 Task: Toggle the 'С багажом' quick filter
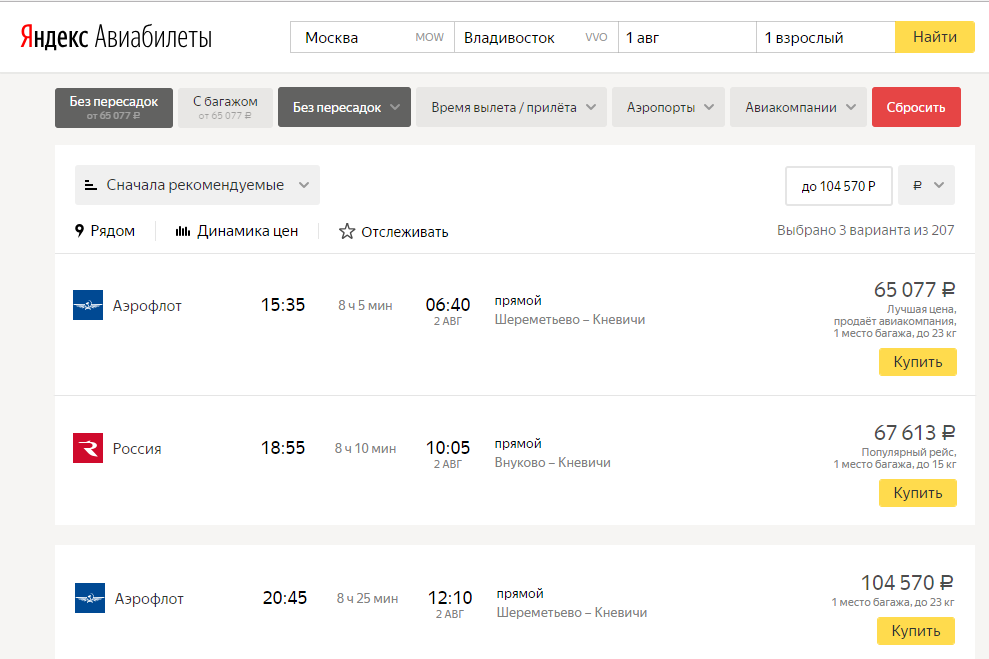[225, 108]
